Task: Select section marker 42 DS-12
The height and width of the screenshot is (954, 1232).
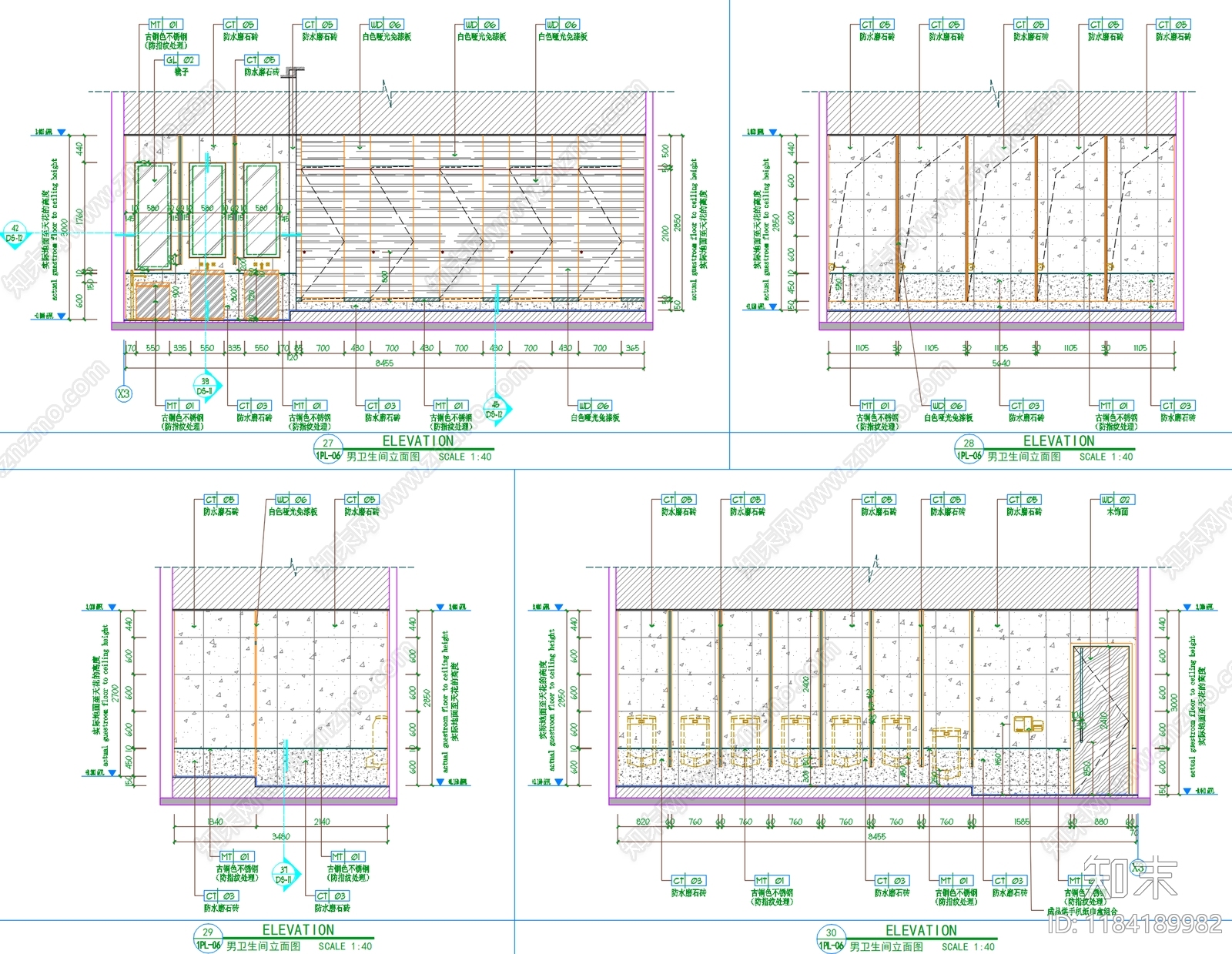Action: pyautogui.click(x=15, y=233)
